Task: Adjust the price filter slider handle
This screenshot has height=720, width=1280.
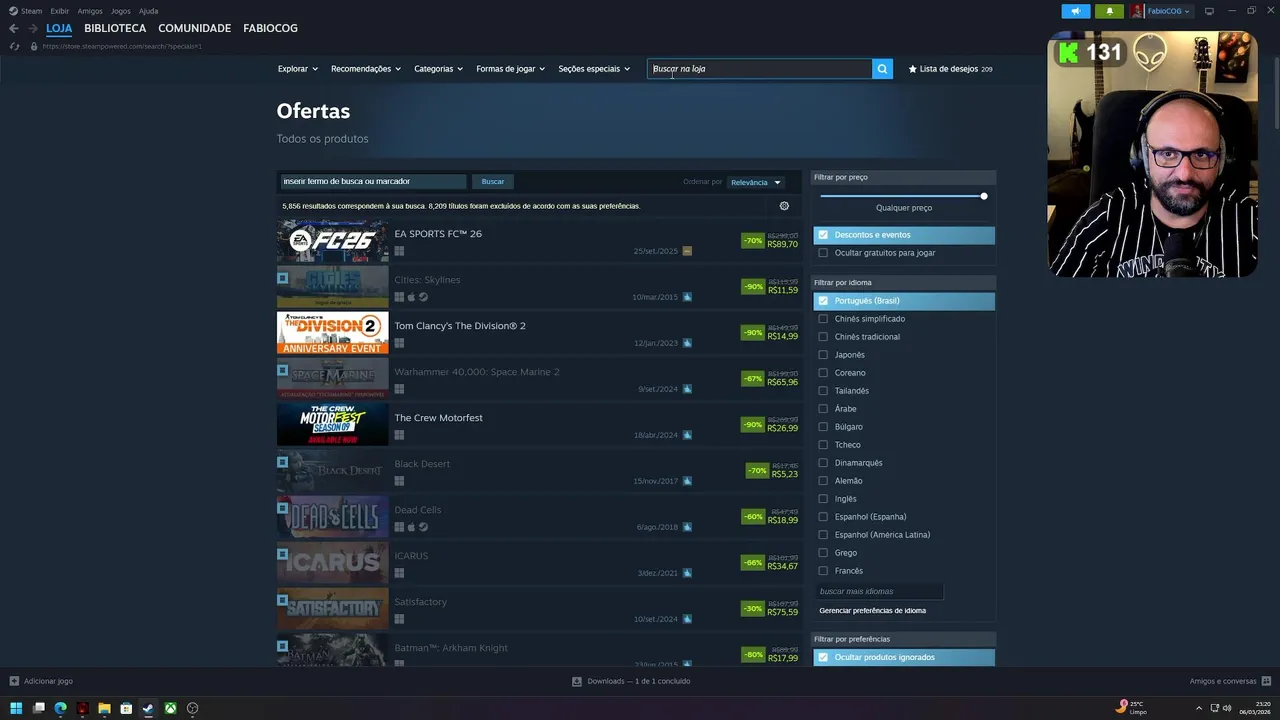Action: [984, 196]
